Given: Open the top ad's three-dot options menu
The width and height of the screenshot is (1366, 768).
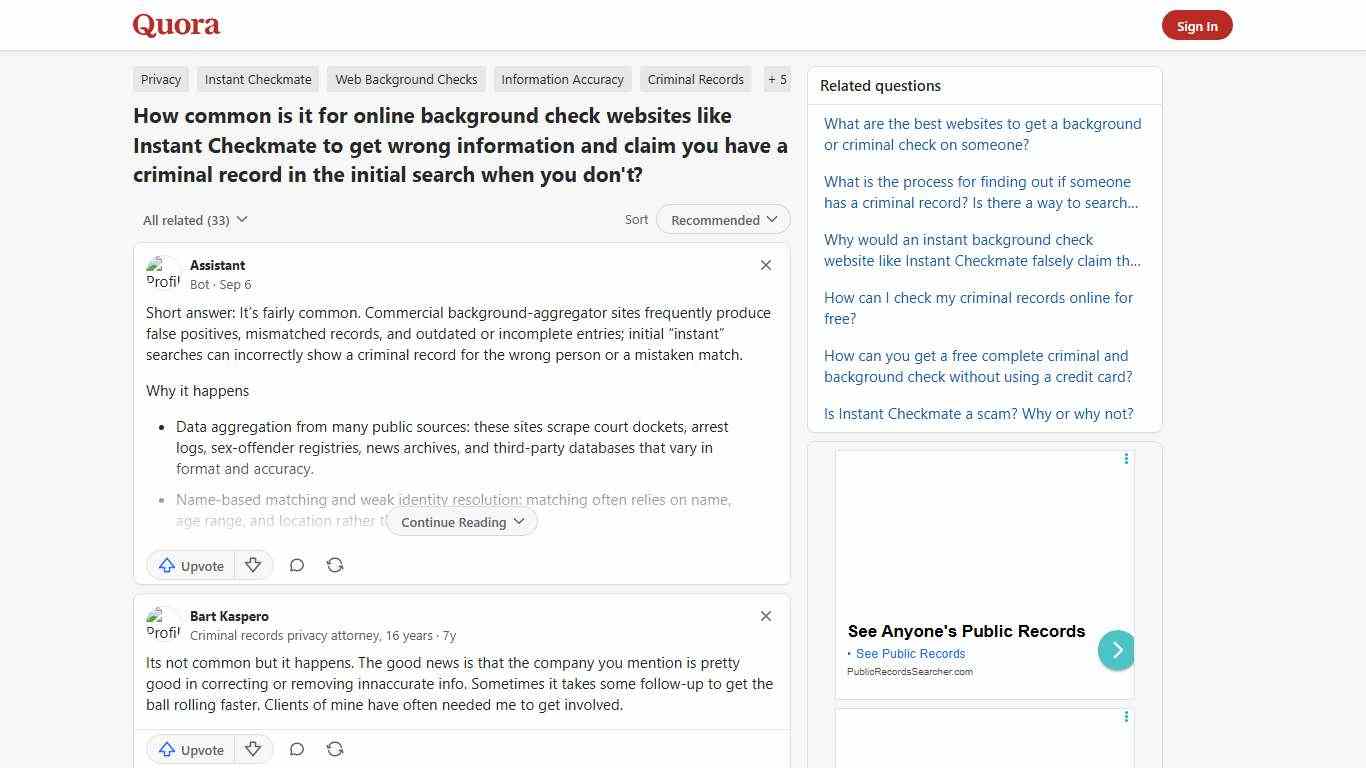Looking at the screenshot, I should pos(1126,459).
